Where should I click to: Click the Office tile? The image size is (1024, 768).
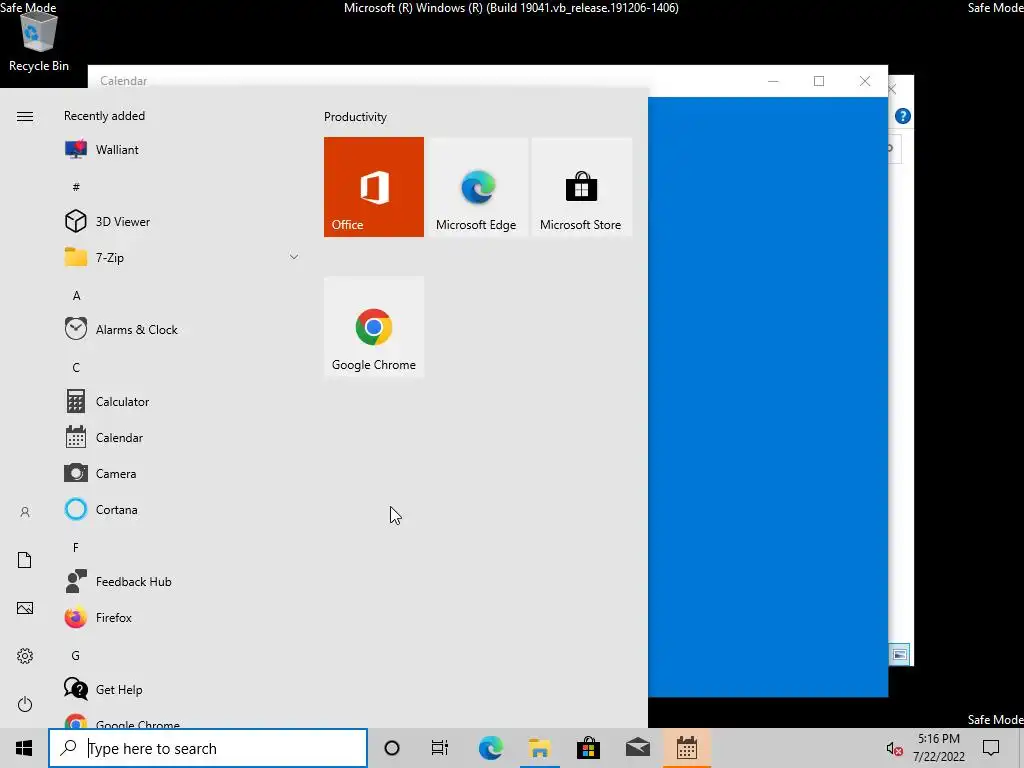click(374, 187)
